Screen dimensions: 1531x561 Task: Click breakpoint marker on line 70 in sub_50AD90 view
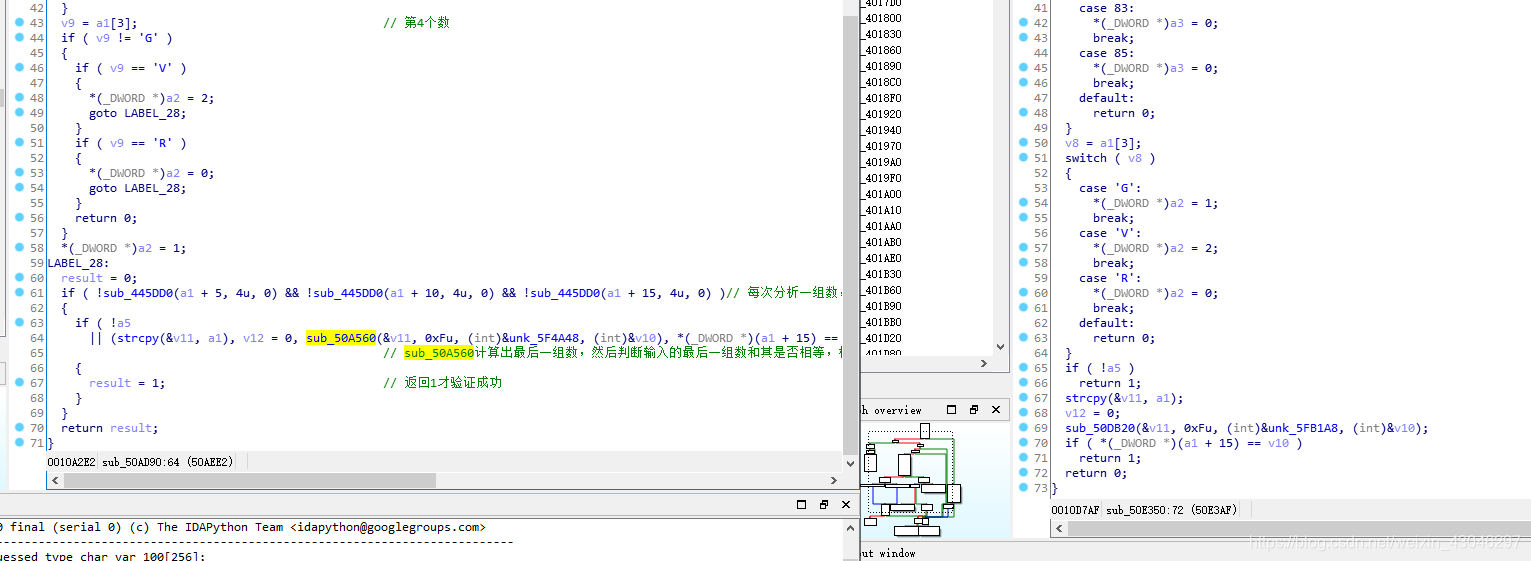(x=20, y=427)
